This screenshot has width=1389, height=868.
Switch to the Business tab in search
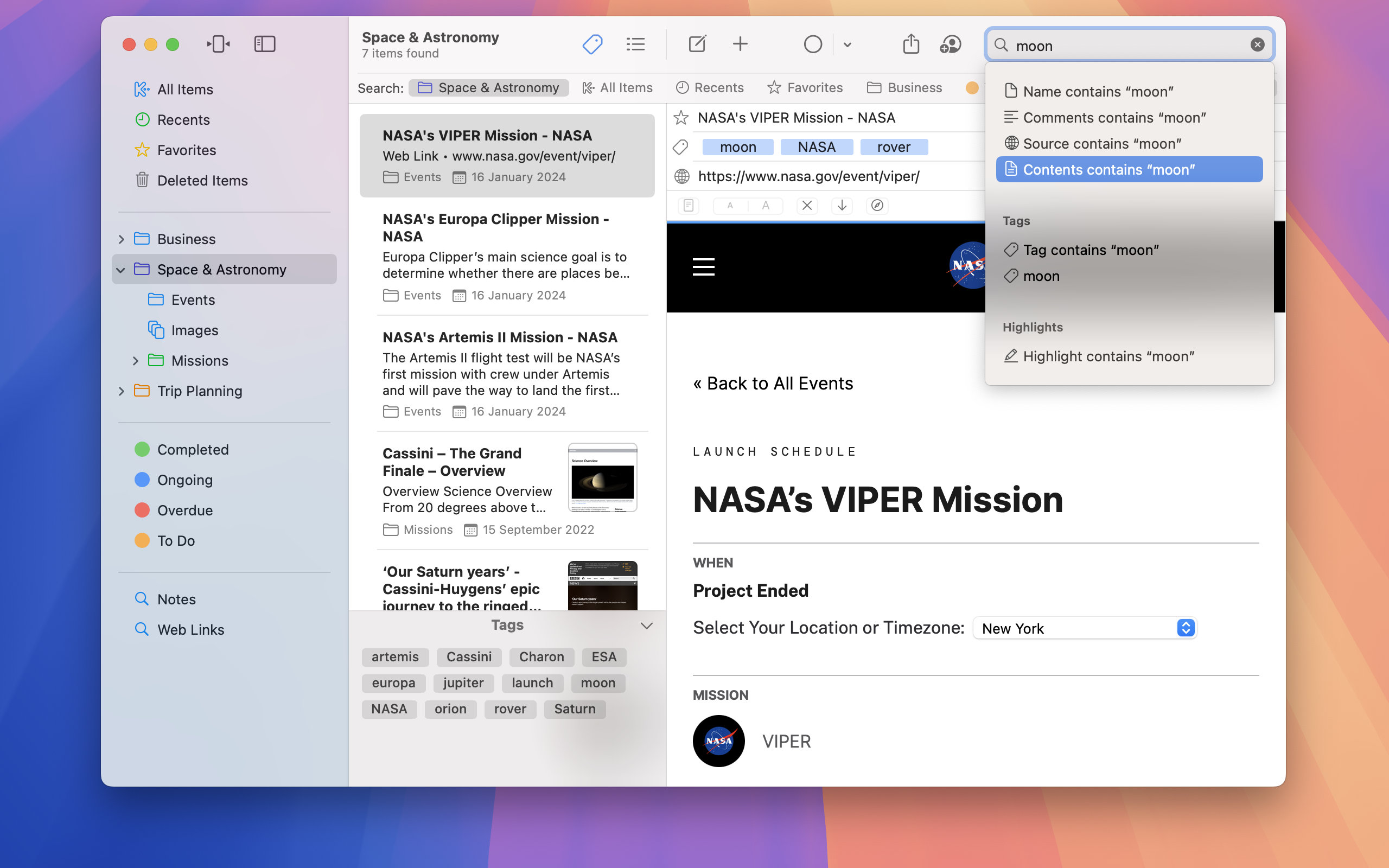pyautogui.click(x=905, y=88)
